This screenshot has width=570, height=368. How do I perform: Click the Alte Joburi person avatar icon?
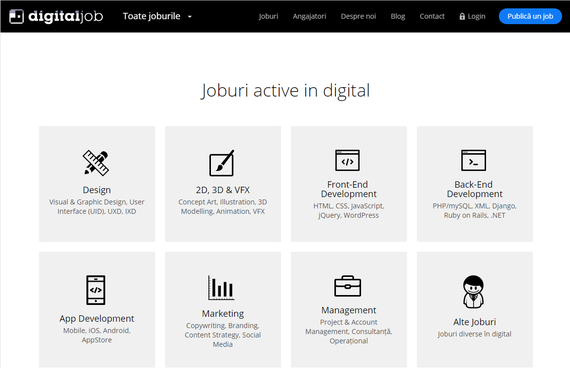click(x=473, y=292)
